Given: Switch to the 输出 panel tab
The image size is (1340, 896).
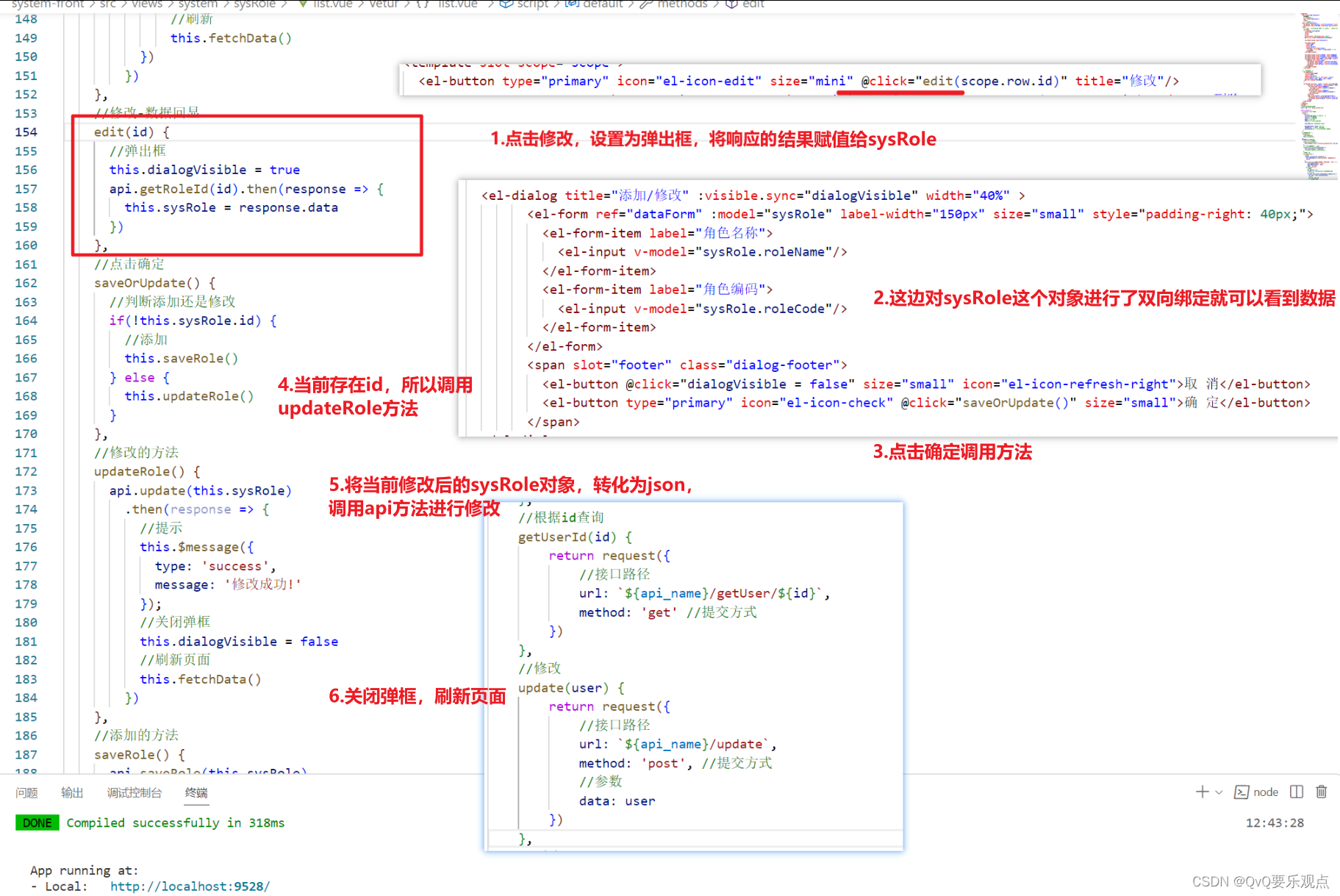Looking at the screenshot, I should pyautogui.click(x=72, y=792).
